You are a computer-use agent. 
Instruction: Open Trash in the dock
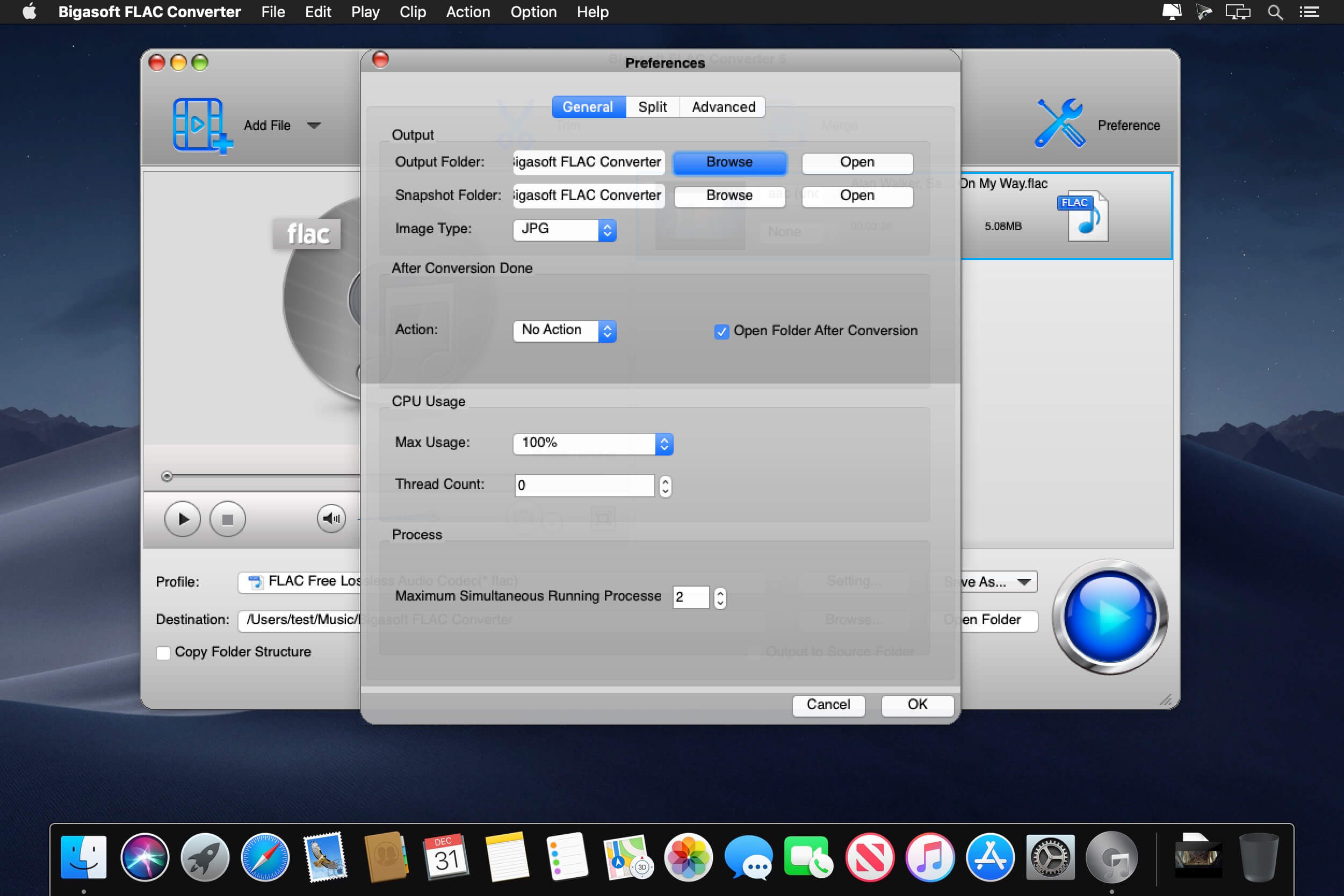pyautogui.click(x=1258, y=857)
